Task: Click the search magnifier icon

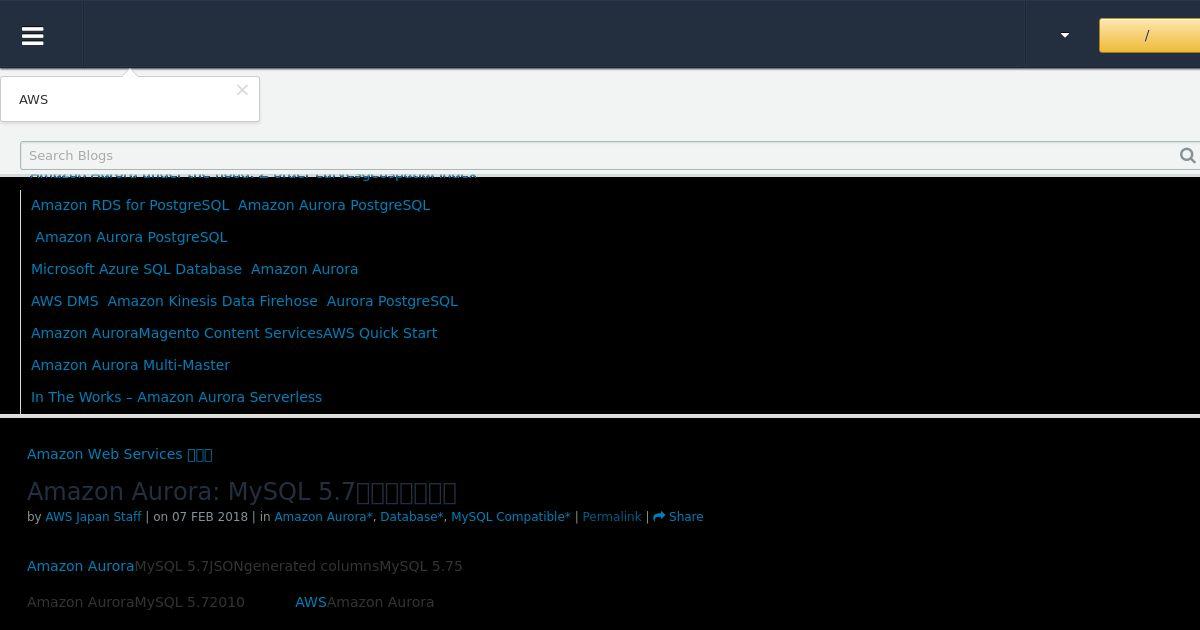Action: click(x=1187, y=155)
